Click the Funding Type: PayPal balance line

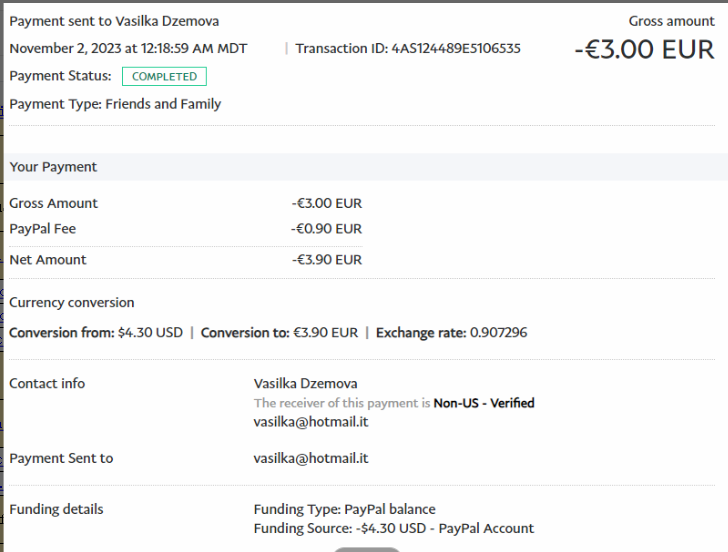(344, 509)
